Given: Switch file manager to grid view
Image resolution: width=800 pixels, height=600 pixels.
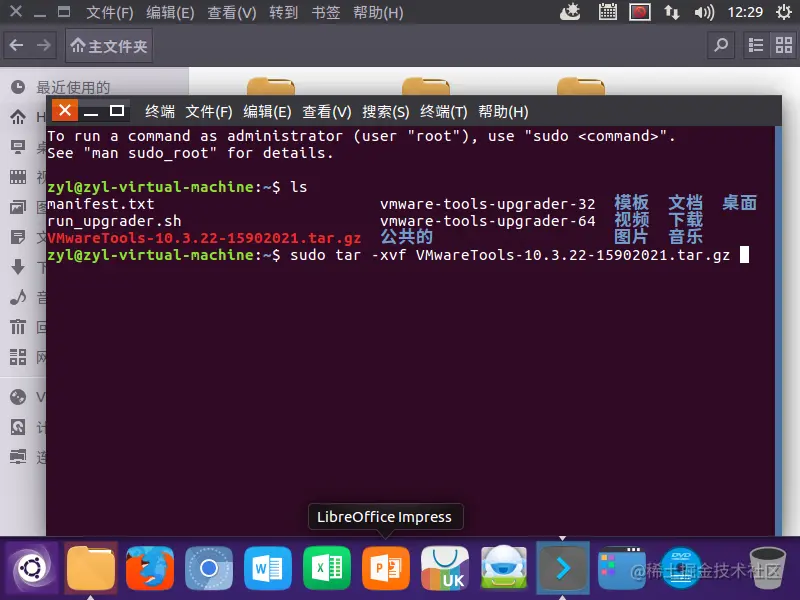Looking at the screenshot, I should pos(784,45).
